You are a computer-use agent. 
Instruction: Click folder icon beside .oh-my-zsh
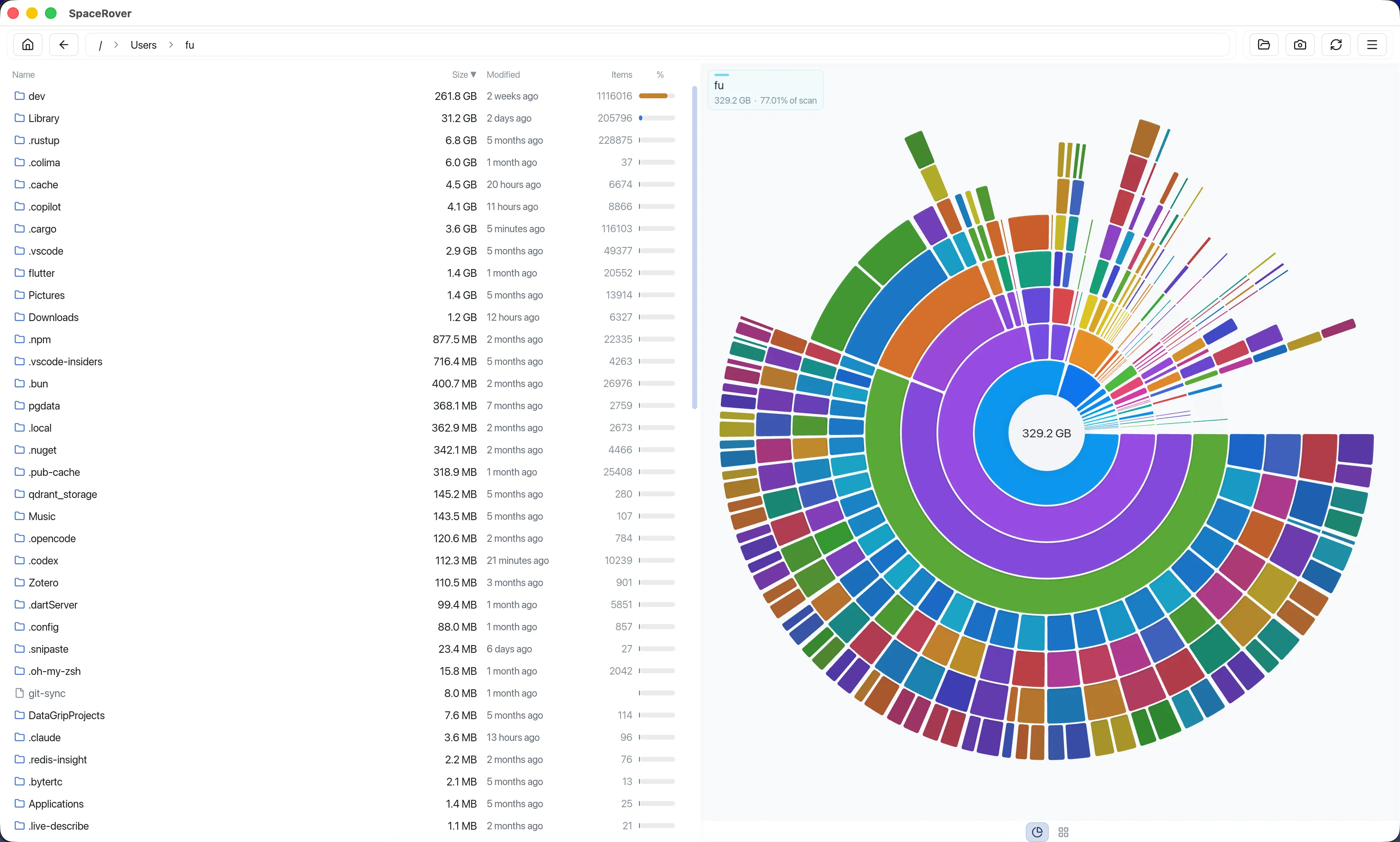click(x=19, y=671)
